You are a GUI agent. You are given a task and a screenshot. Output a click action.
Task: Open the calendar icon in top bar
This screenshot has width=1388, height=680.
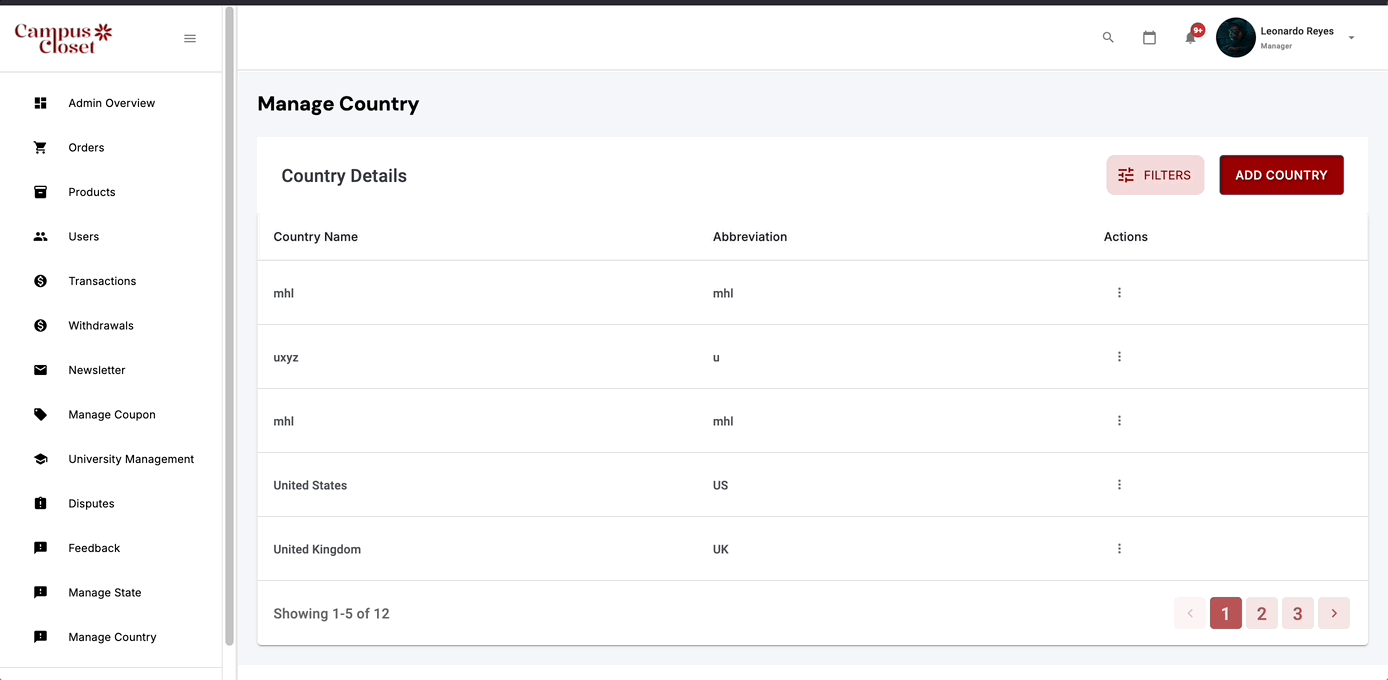[x=1149, y=38]
